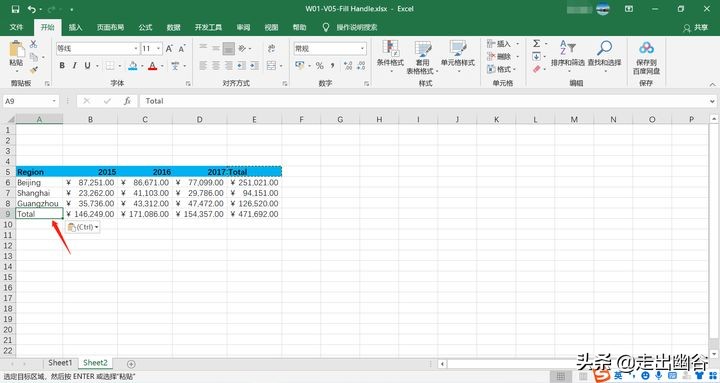The width and height of the screenshot is (720, 383).
Task: Open the (Ctrl) paste options dropdown
Action: 83,227
